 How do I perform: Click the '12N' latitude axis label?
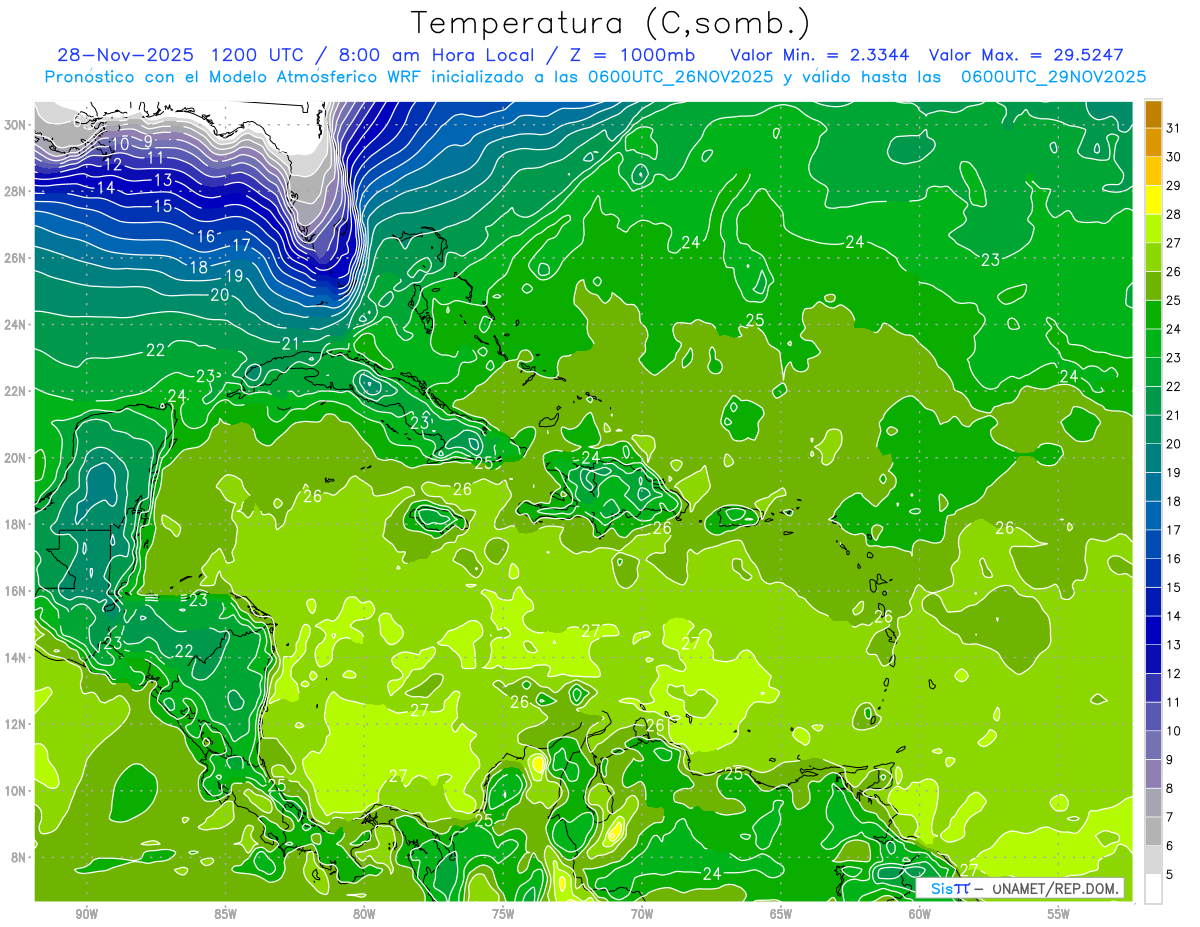(17, 723)
